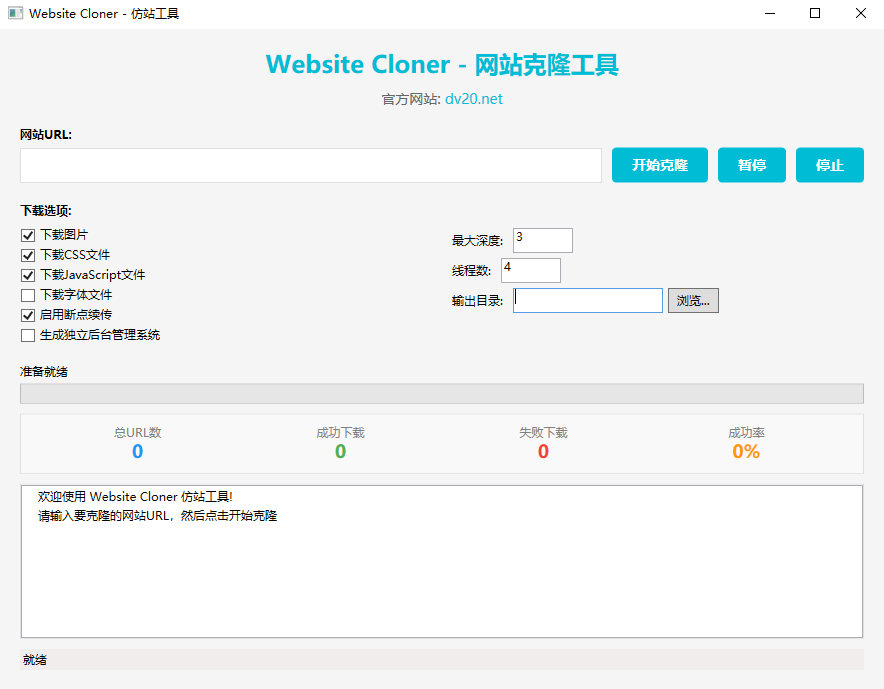Uncheck the 下载CSS文件 option

pos(28,255)
